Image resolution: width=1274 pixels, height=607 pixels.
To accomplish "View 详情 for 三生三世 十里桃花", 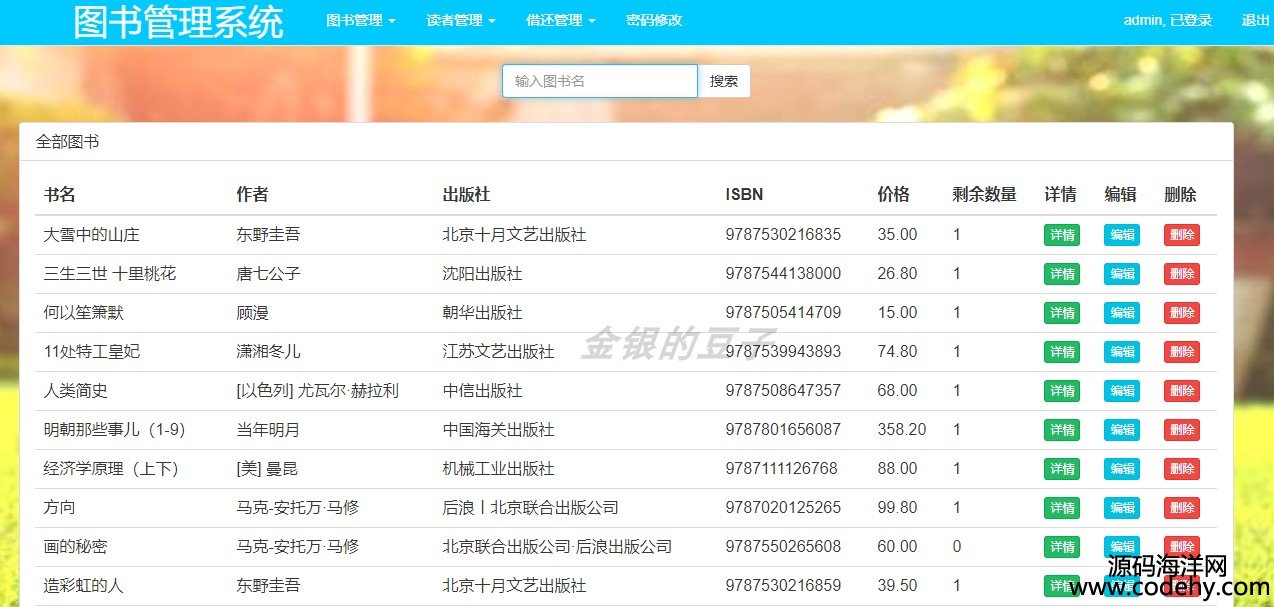I will pyautogui.click(x=1062, y=274).
